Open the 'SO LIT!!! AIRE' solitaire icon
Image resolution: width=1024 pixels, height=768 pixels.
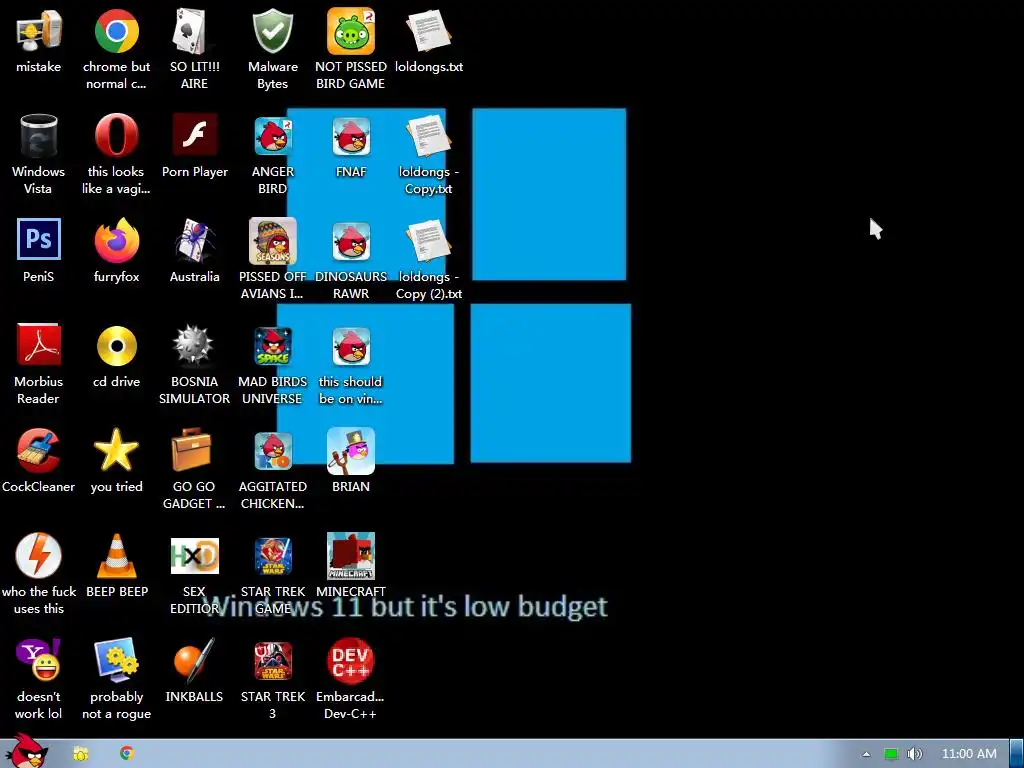(195, 31)
